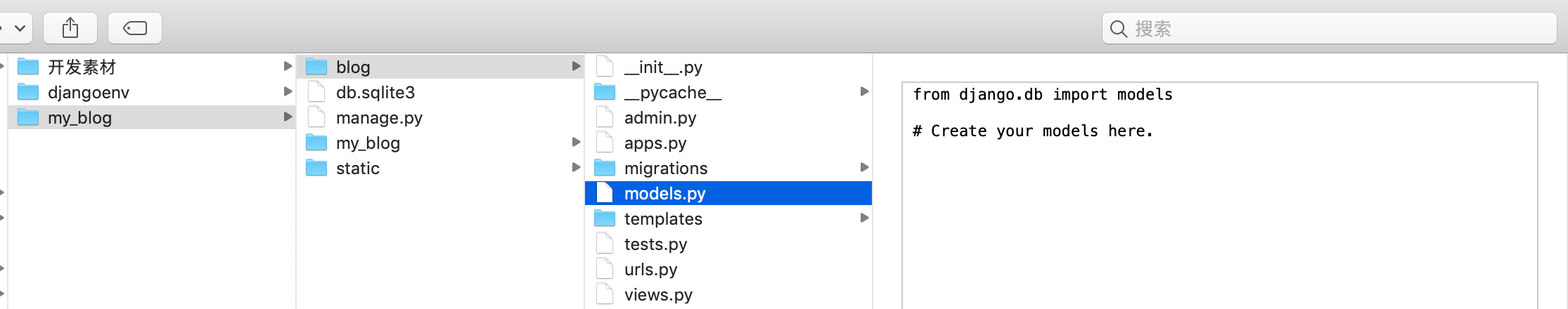Open the action dropdown chevron in toolbar
1568x309 pixels.
20,28
